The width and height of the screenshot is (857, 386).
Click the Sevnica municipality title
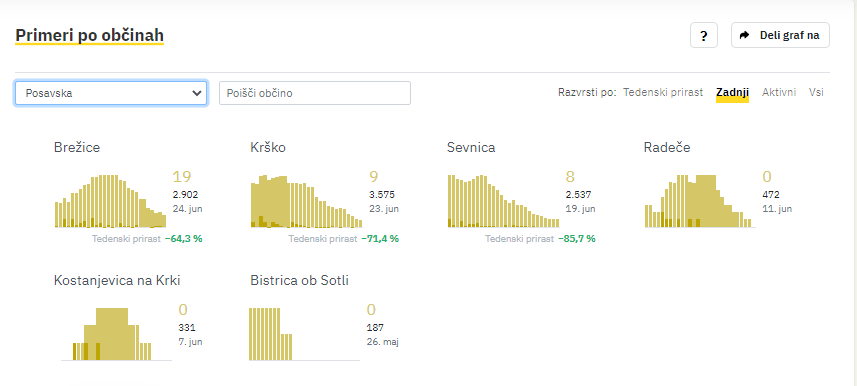tap(471, 147)
